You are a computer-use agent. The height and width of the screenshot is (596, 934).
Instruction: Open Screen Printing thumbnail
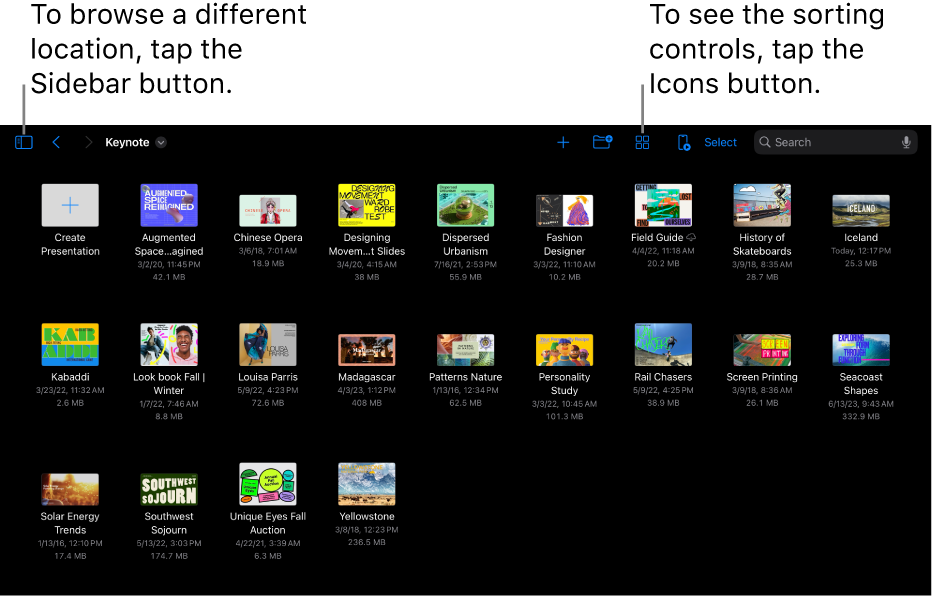(762, 350)
